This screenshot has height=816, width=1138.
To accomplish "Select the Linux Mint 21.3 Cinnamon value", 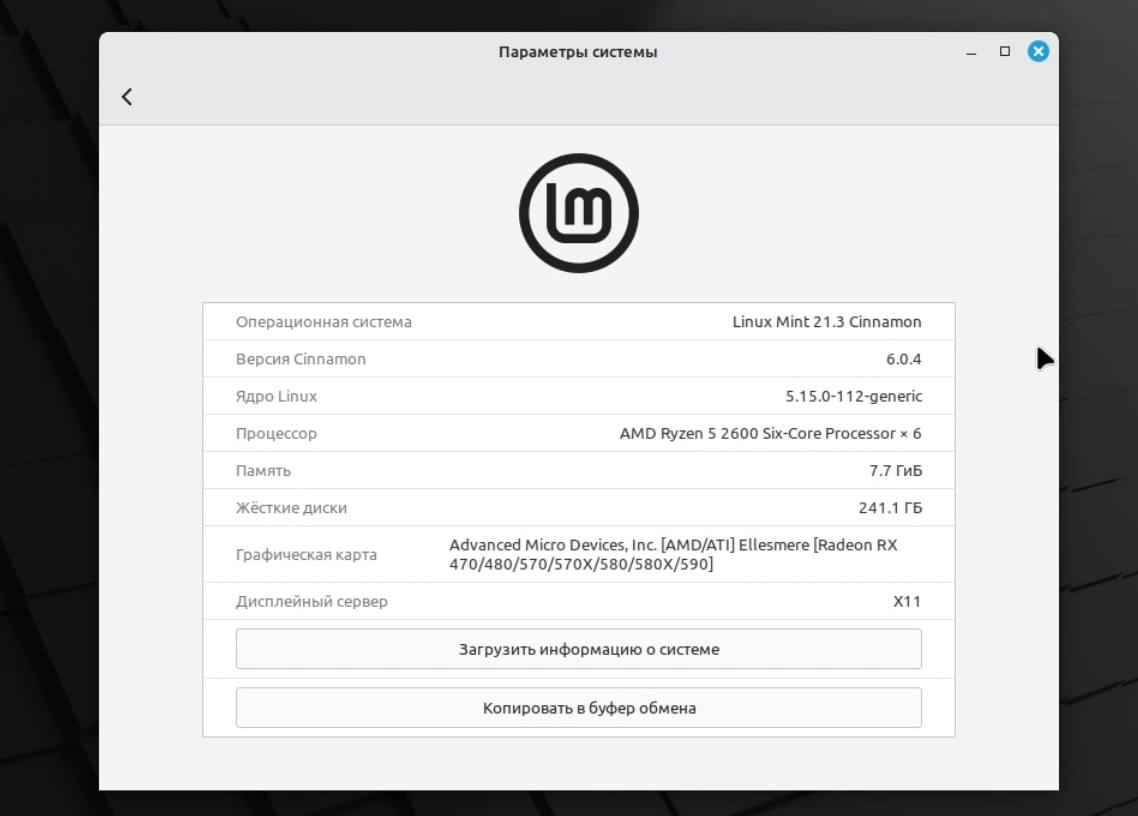I will click(x=827, y=322).
